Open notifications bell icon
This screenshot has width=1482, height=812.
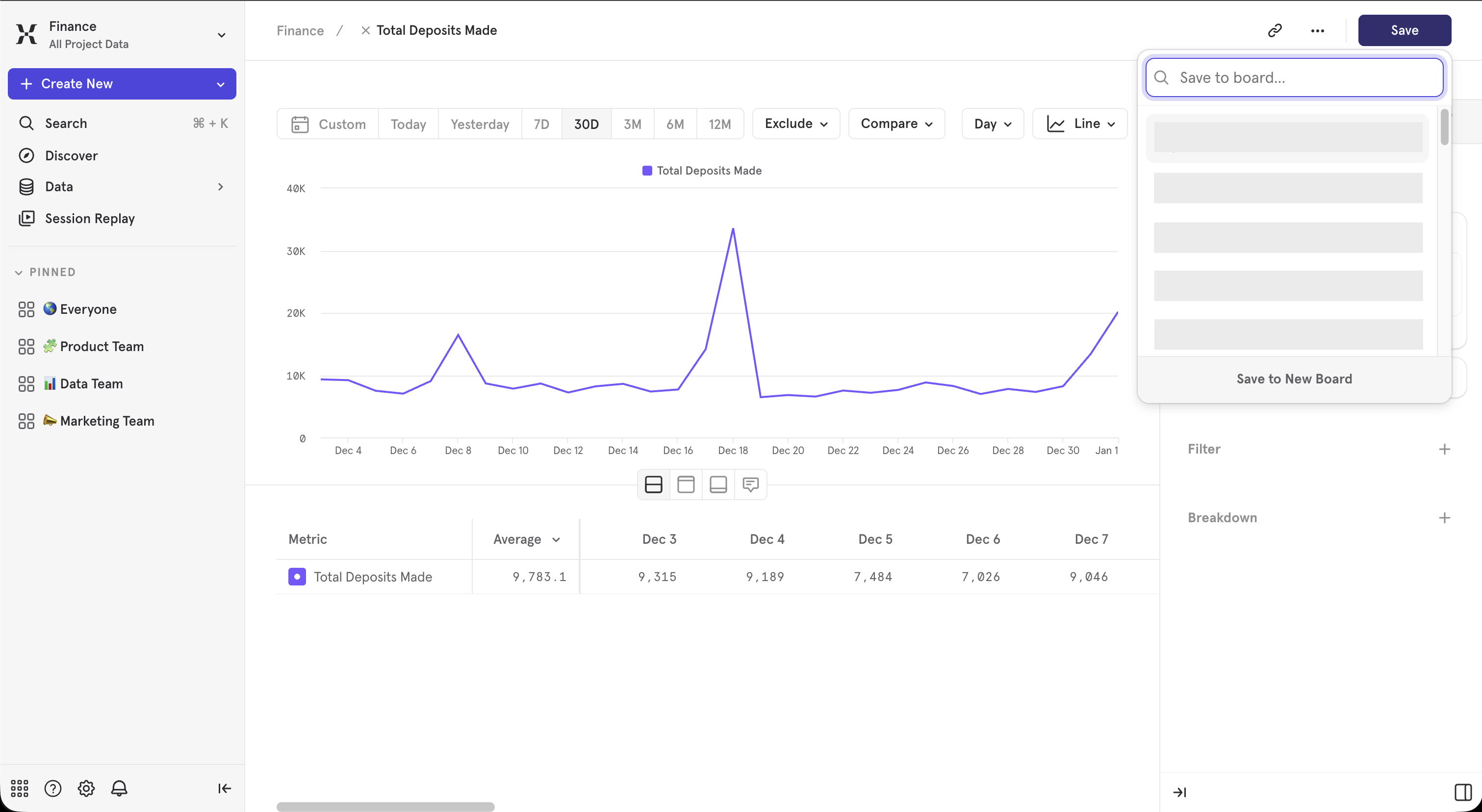click(119, 788)
